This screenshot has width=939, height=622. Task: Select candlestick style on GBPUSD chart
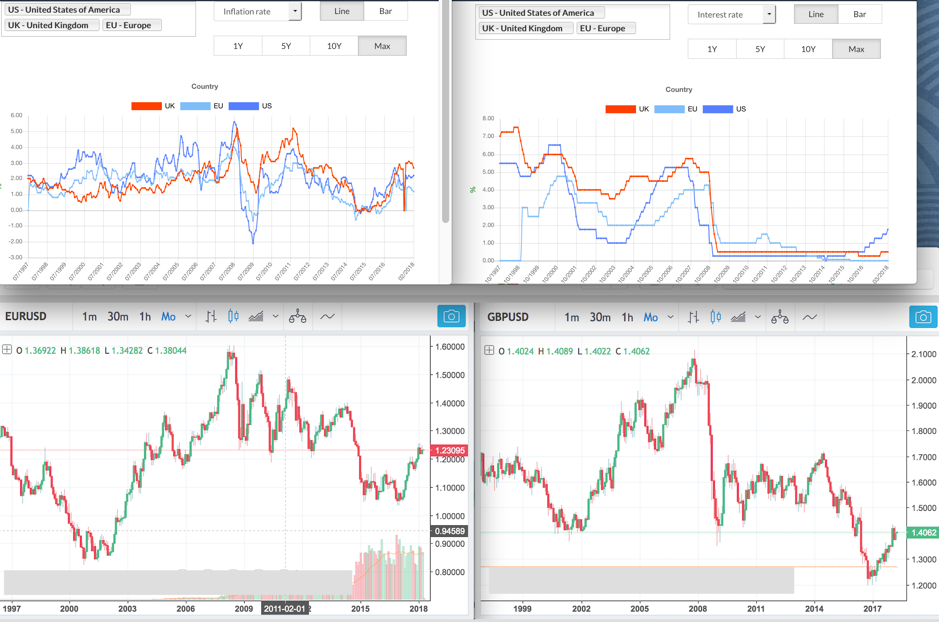tap(715, 317)
